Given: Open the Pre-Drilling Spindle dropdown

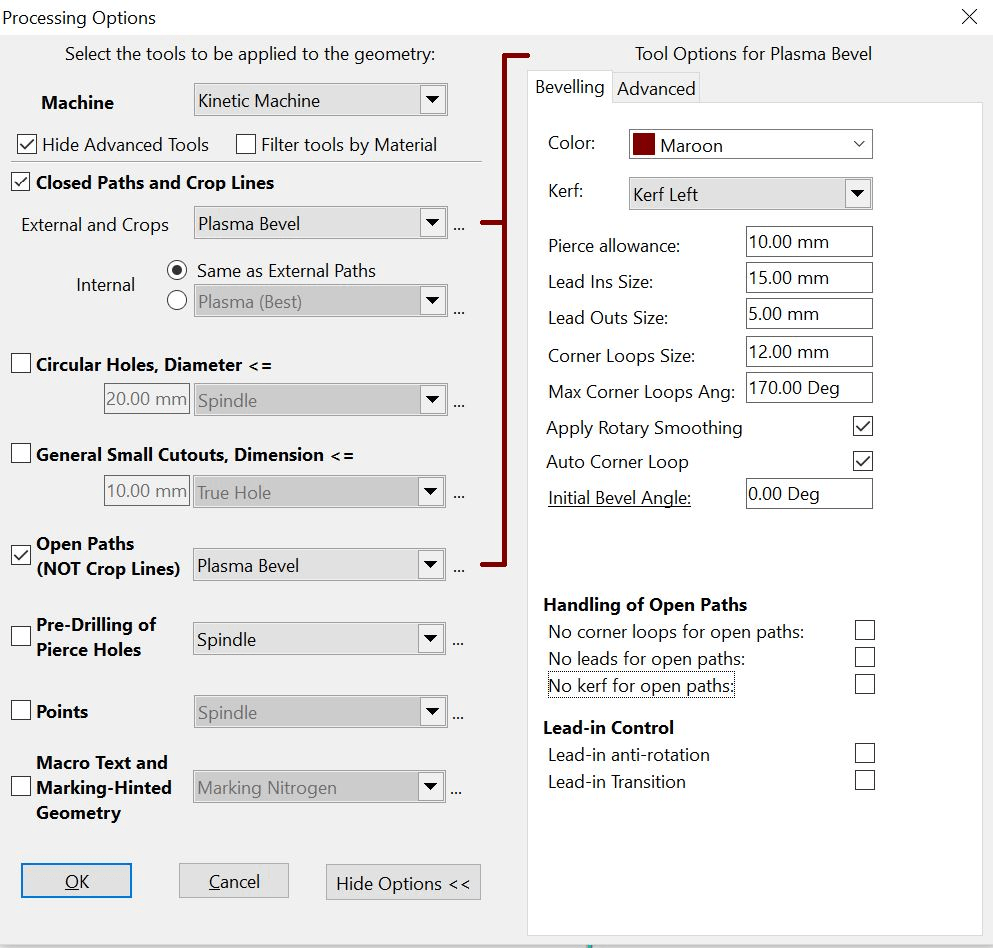Looking at the screenshot, I should (x=430, y=638).
